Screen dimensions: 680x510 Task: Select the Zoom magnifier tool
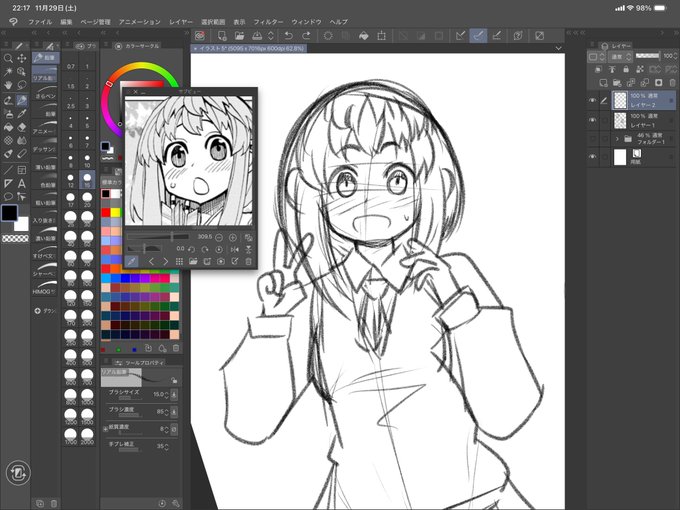coord(8,58)
